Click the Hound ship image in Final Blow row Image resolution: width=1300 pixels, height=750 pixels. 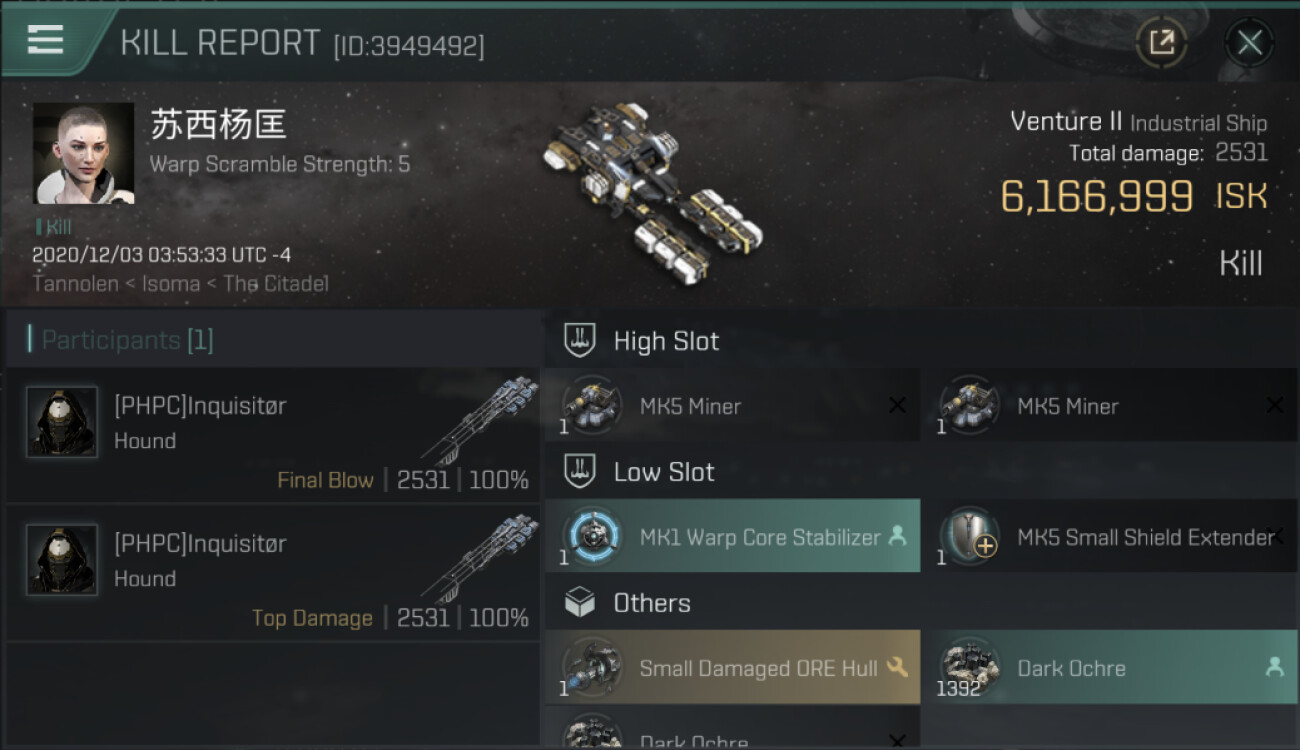pyautogui.click(x=481, y=420)
